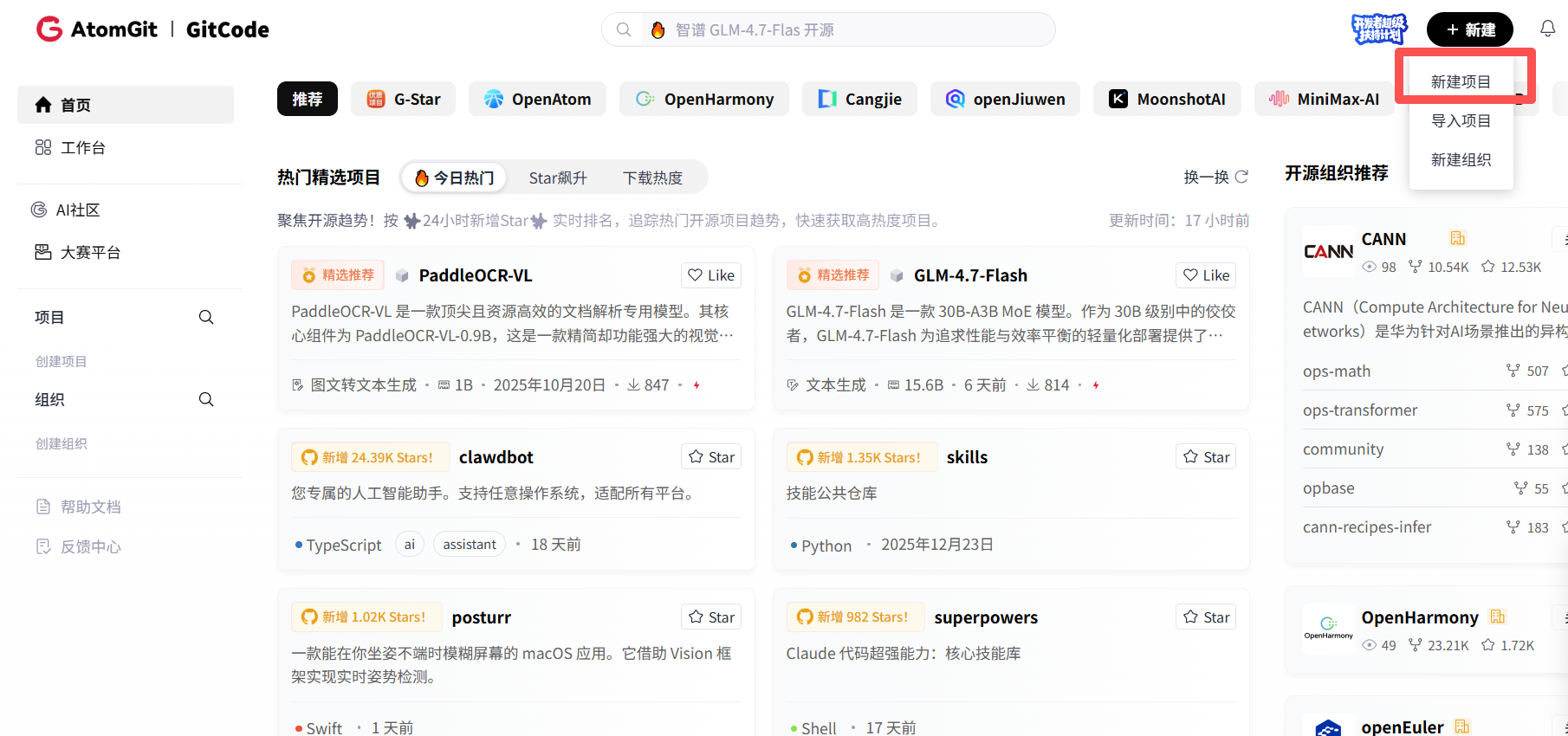Screen dimensions: 1568x736
Task: Click 创建项目 link in the sidebar
Action: tap(62, 361)
